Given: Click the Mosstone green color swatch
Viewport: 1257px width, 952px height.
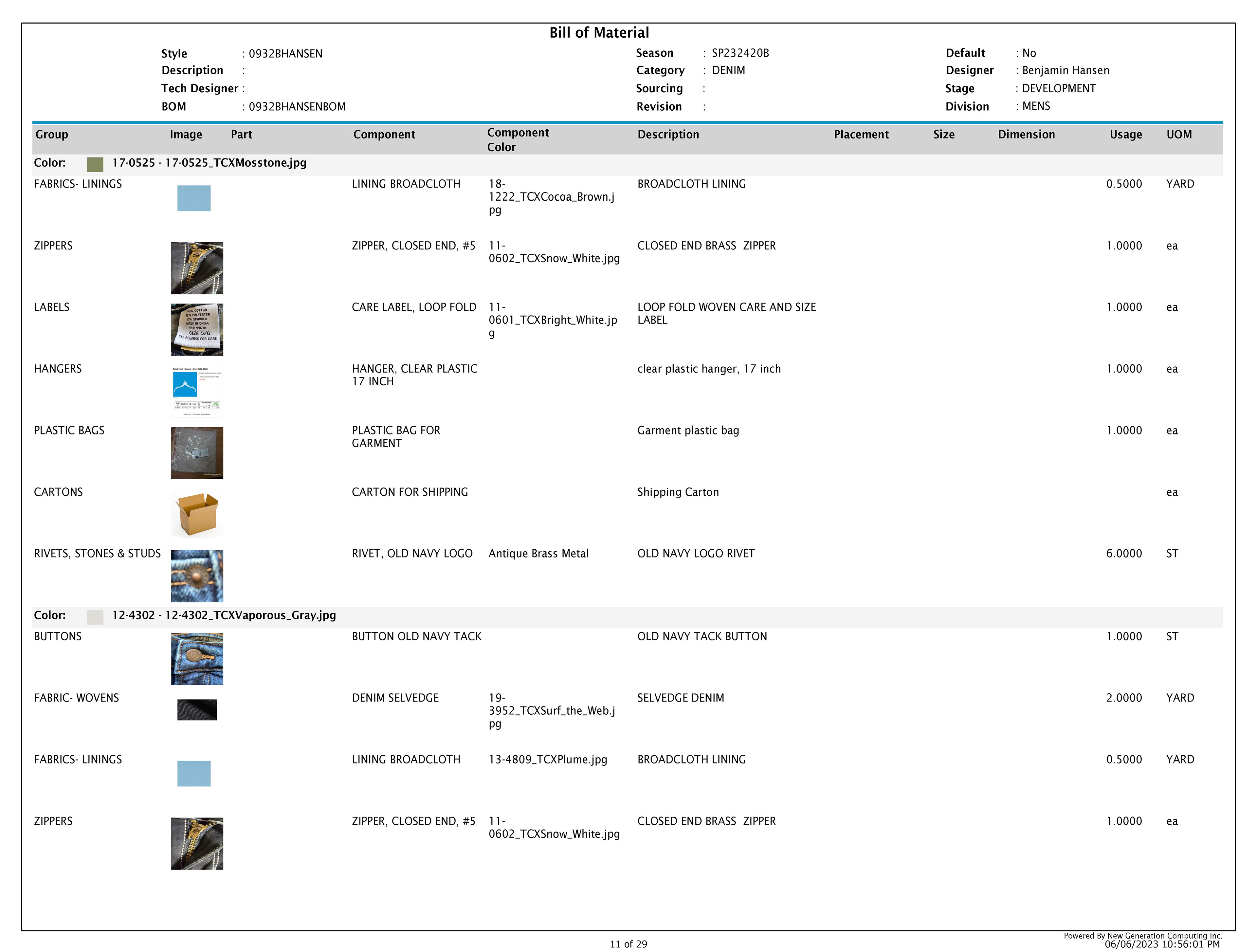Looking at the screenshot, I should (x=95, y=164).
